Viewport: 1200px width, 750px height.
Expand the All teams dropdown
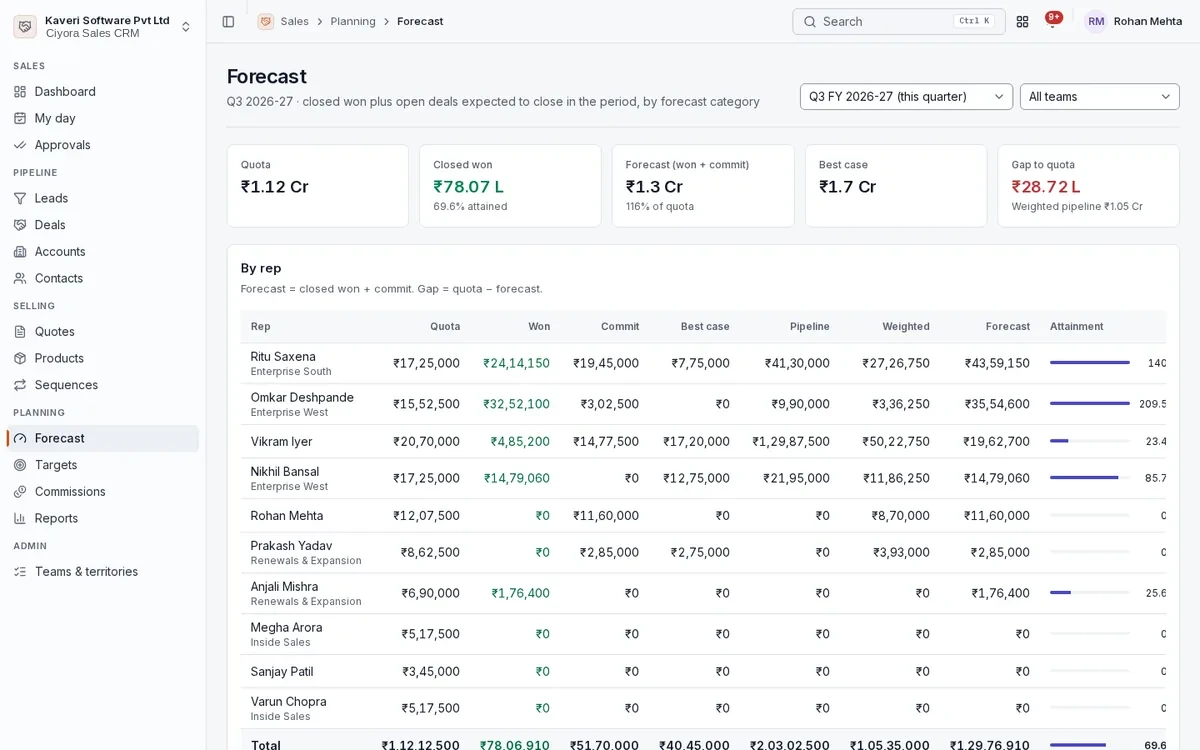pos(1099,97)
